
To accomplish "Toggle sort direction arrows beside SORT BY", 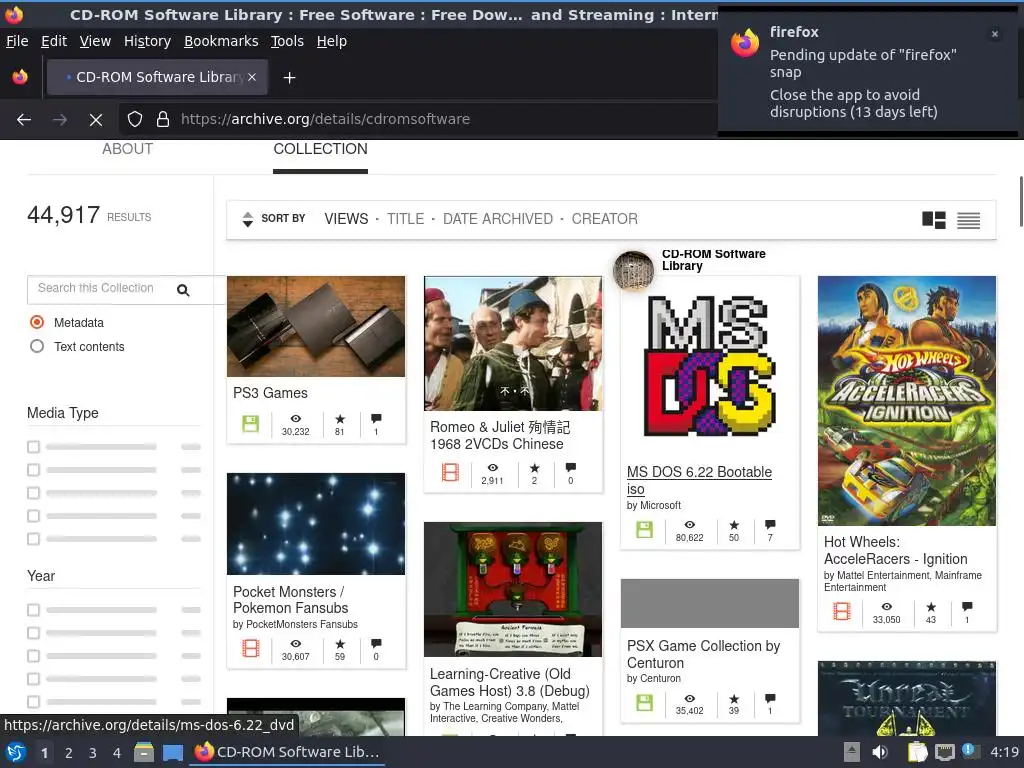I will pyautogui.click(x=248, y=219).
